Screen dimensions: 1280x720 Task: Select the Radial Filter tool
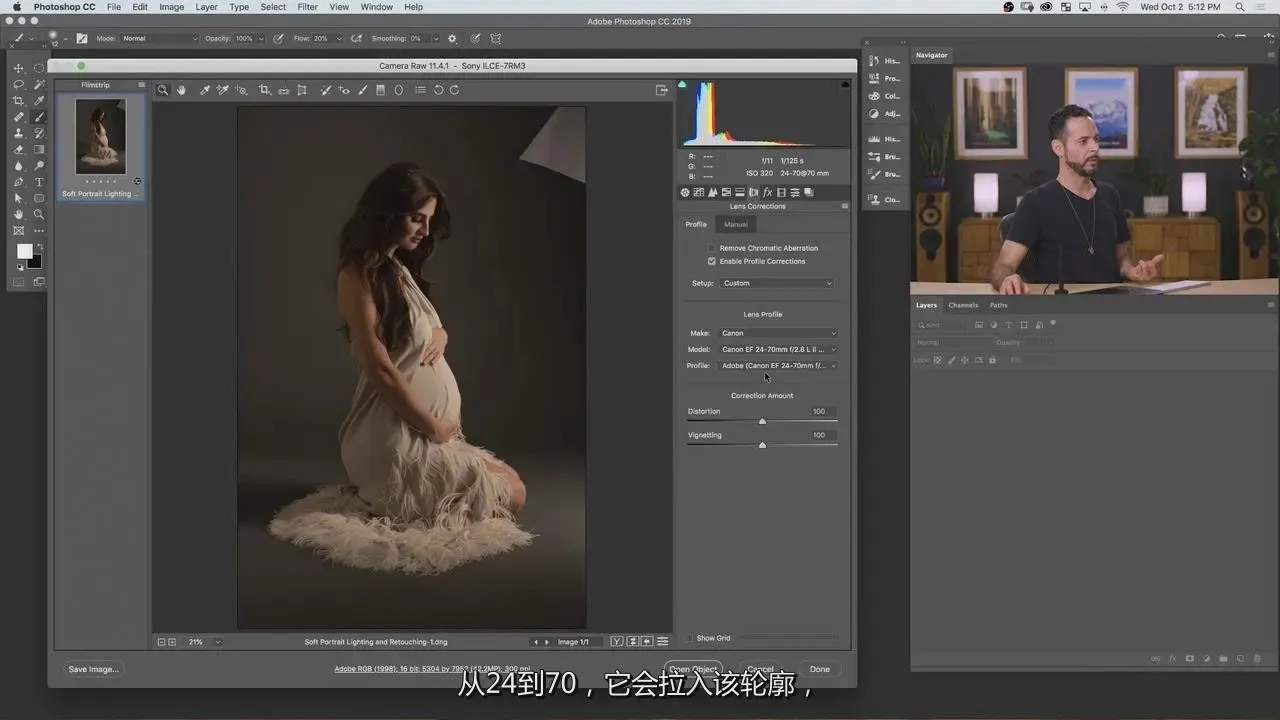click(x=399, y=90)
